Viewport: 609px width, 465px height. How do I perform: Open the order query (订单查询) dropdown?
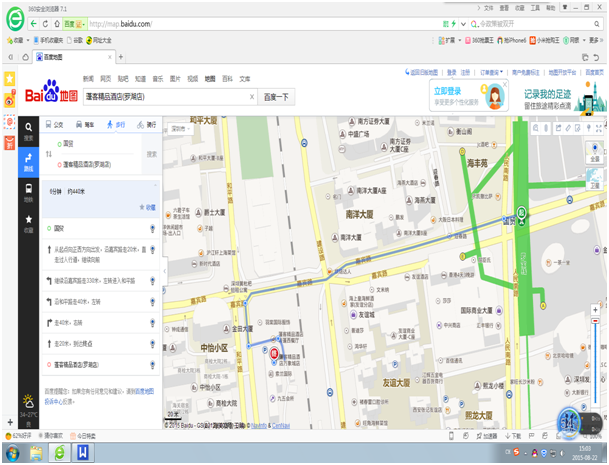[491, 73]
